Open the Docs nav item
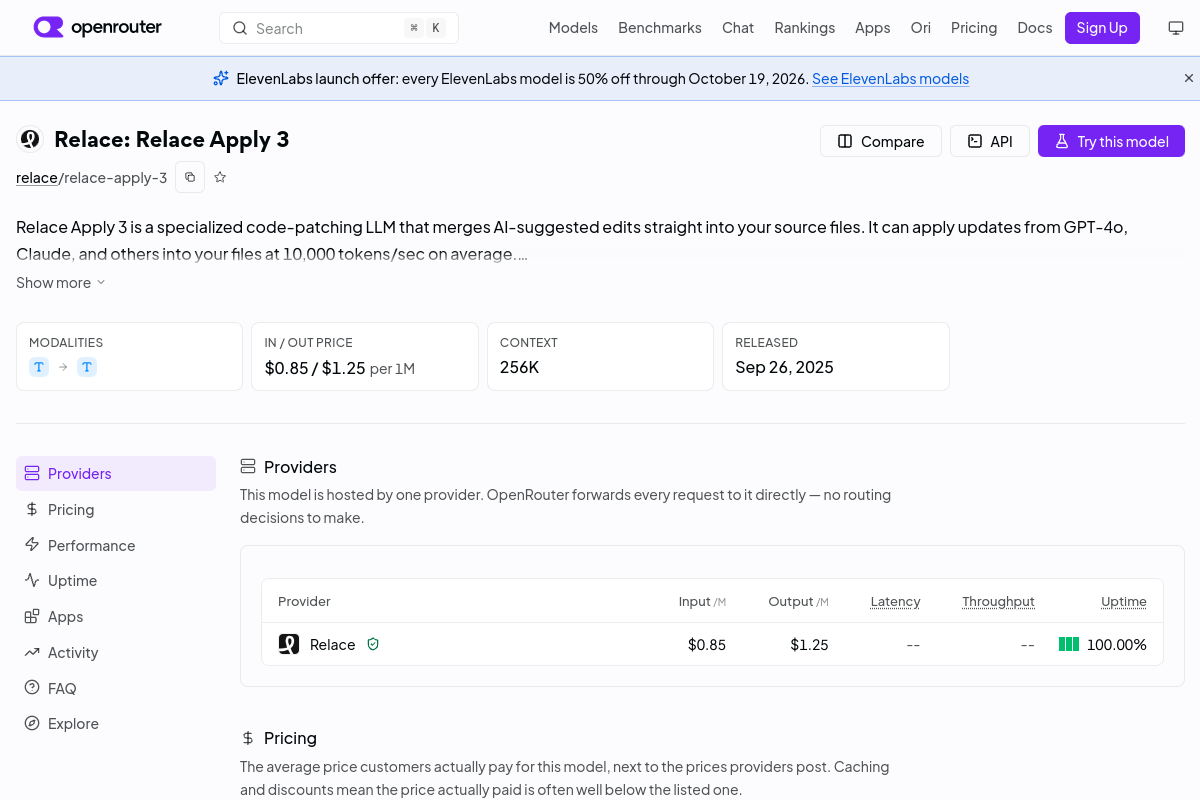Screen dimensions: 1200x800 coord(1035,28)
